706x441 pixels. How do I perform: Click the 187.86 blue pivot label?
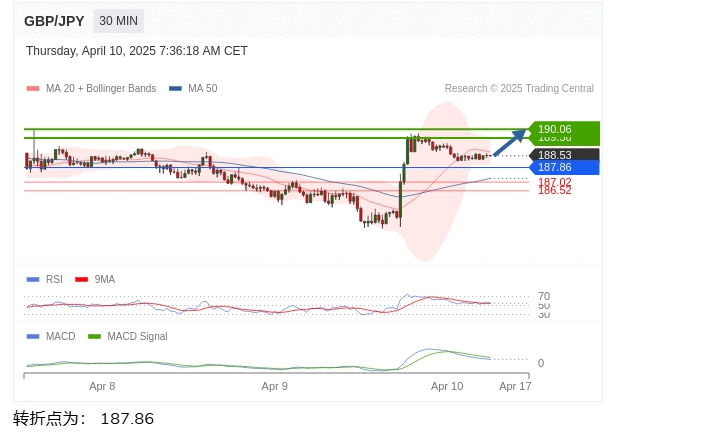[x=563, y=168]
